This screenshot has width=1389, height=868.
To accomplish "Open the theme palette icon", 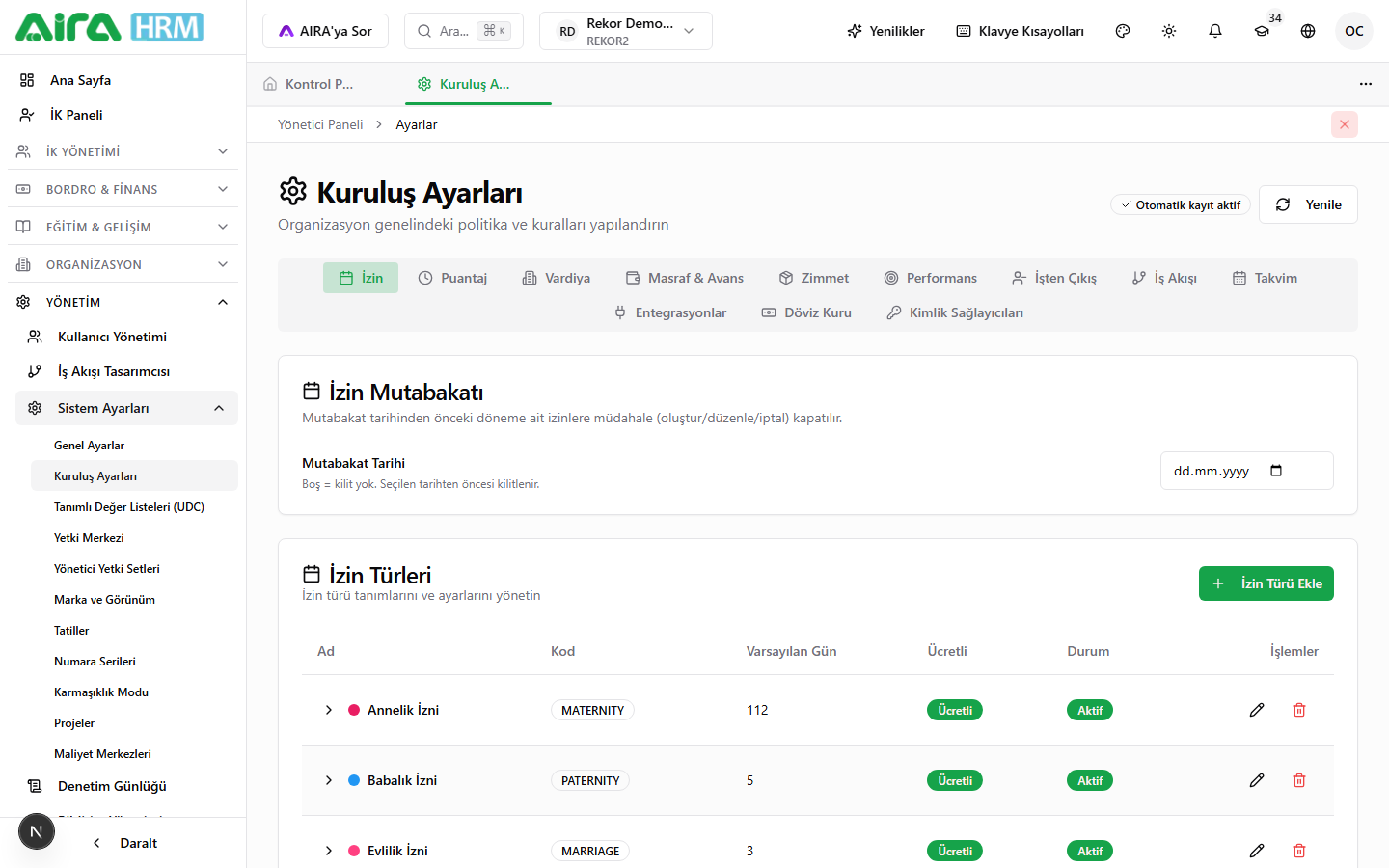I will click(1123, 31).
